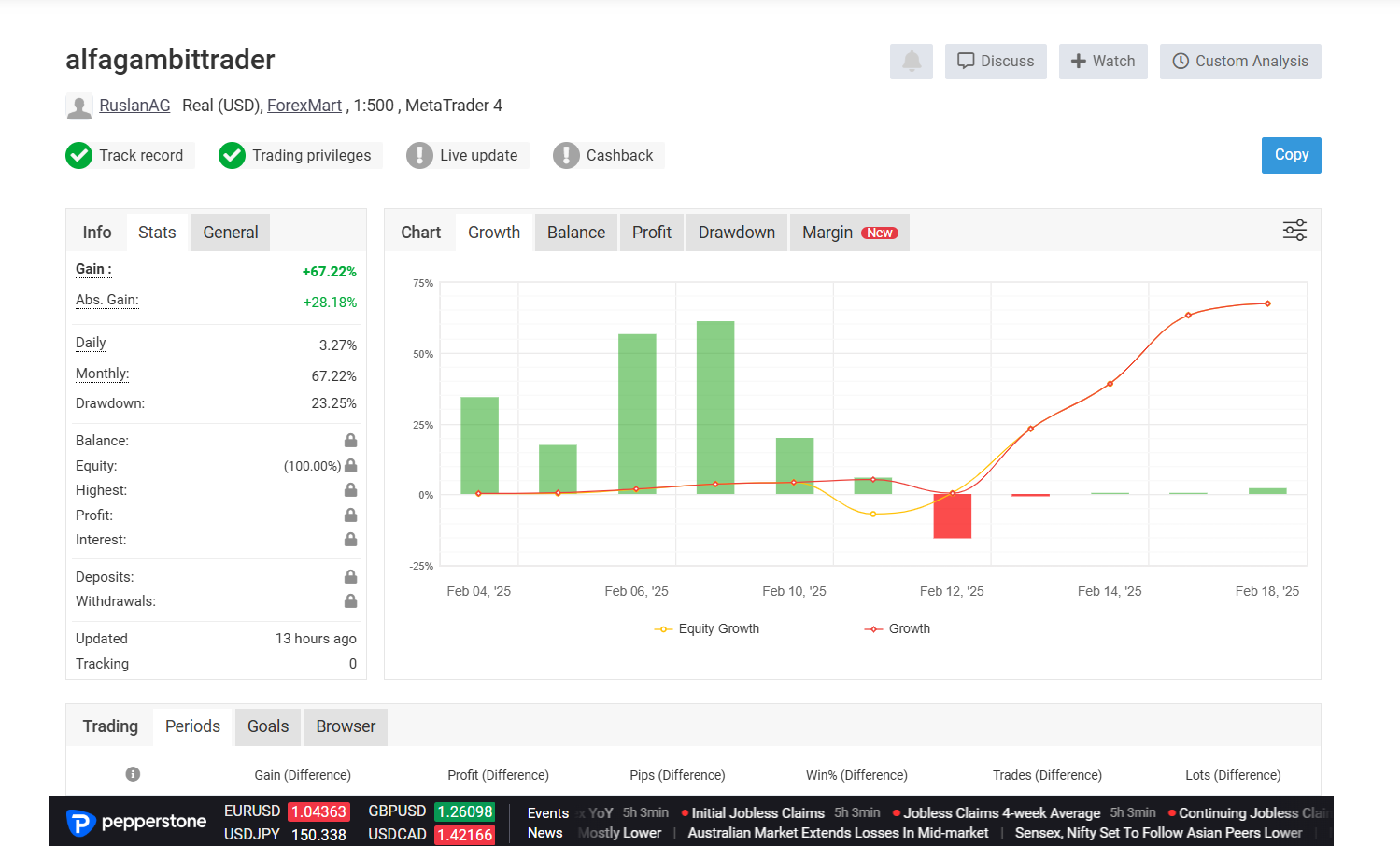Open RuslanAG user profile link
This screenshot has width=1400, height=846.
point(134,106)
